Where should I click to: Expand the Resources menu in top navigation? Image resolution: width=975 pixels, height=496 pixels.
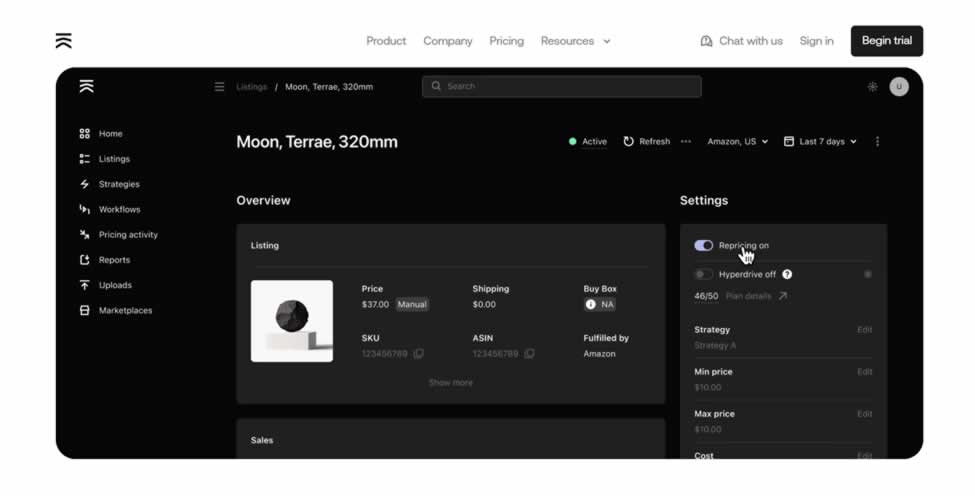(575, 41)
